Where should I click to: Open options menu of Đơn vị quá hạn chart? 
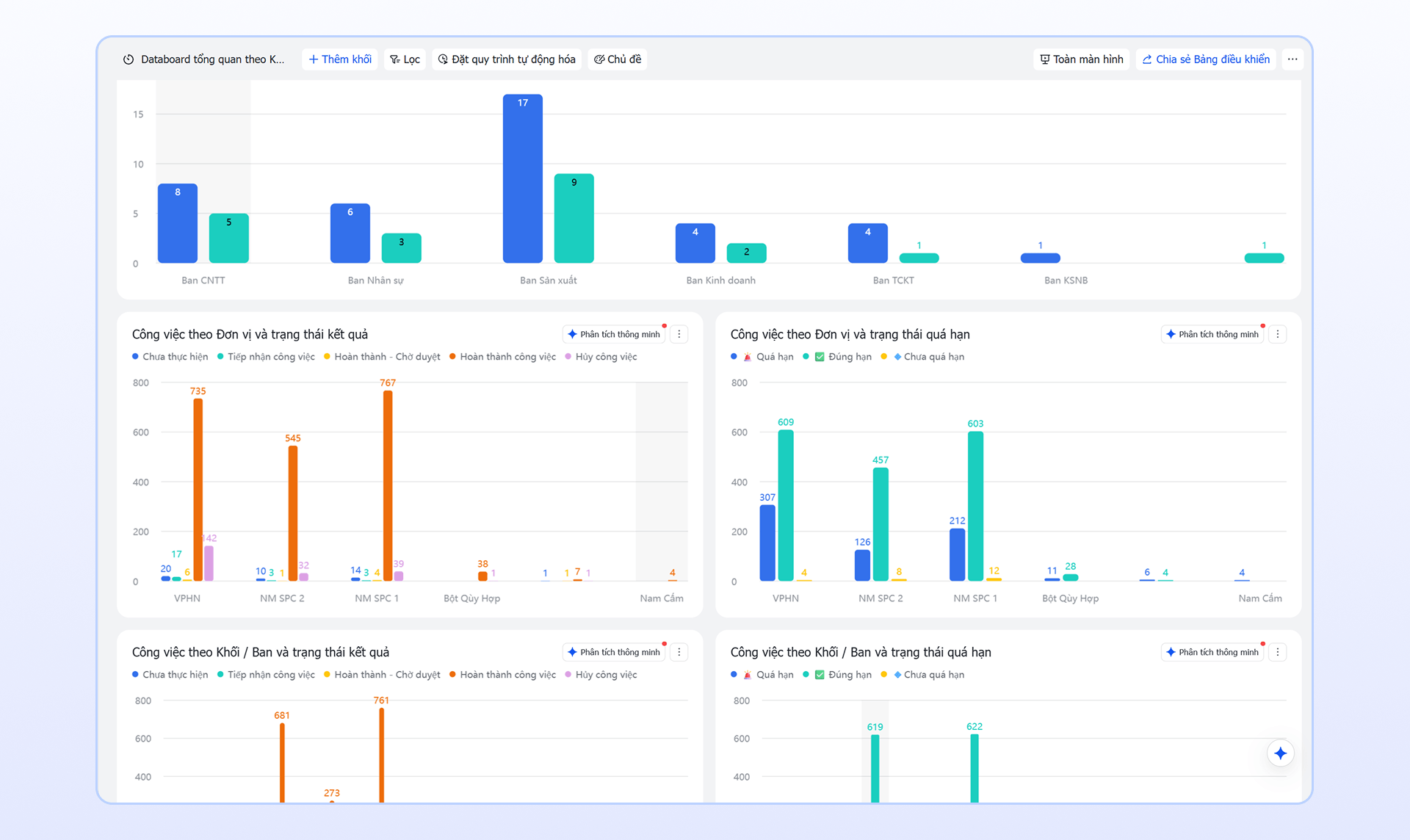[x=1278, y=334]
